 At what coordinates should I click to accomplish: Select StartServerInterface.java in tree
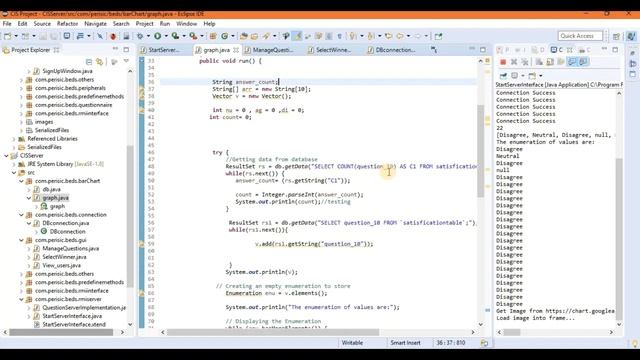tap(72, 316)
